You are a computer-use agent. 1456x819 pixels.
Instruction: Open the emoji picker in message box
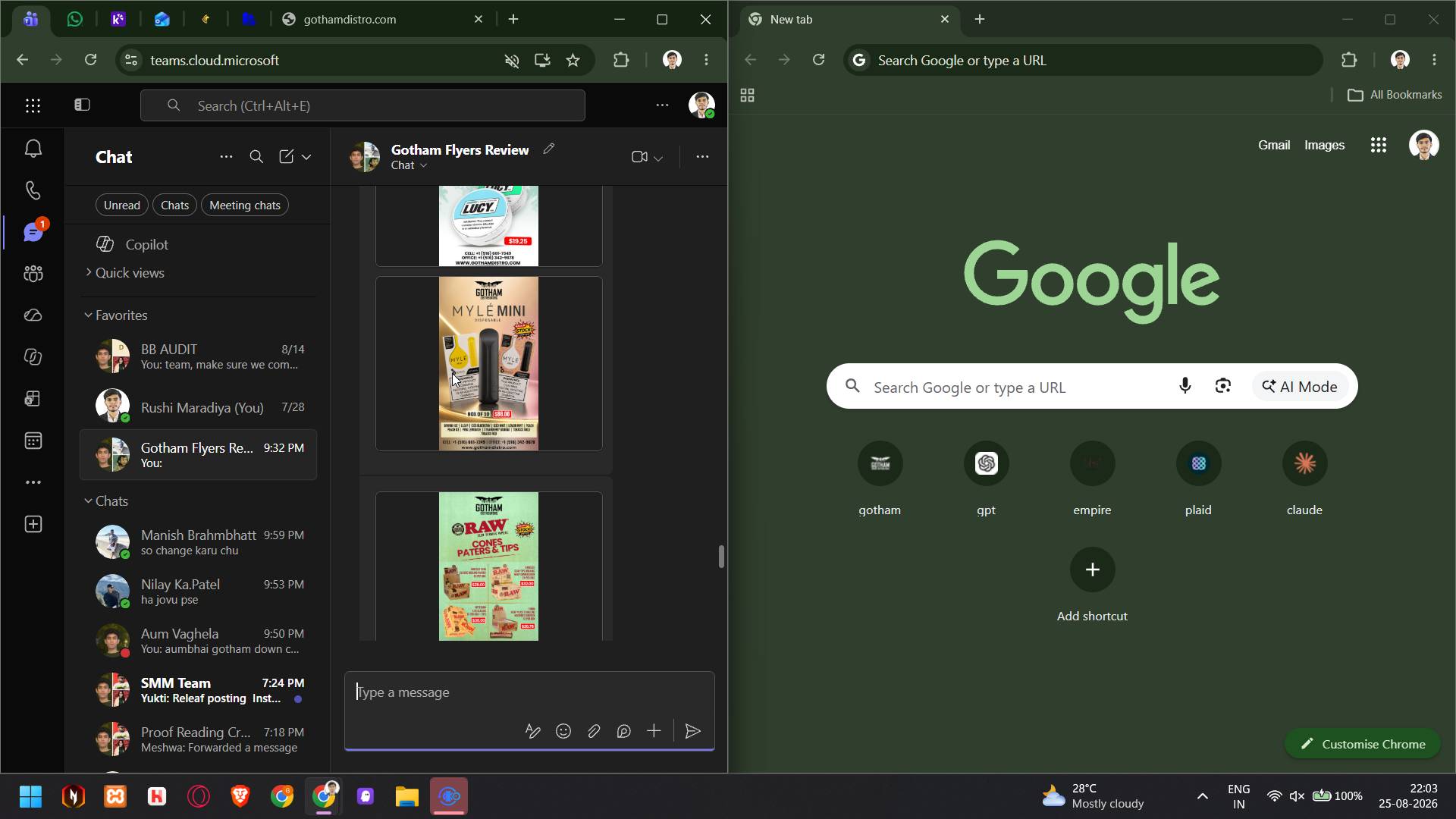coord(563,731)
